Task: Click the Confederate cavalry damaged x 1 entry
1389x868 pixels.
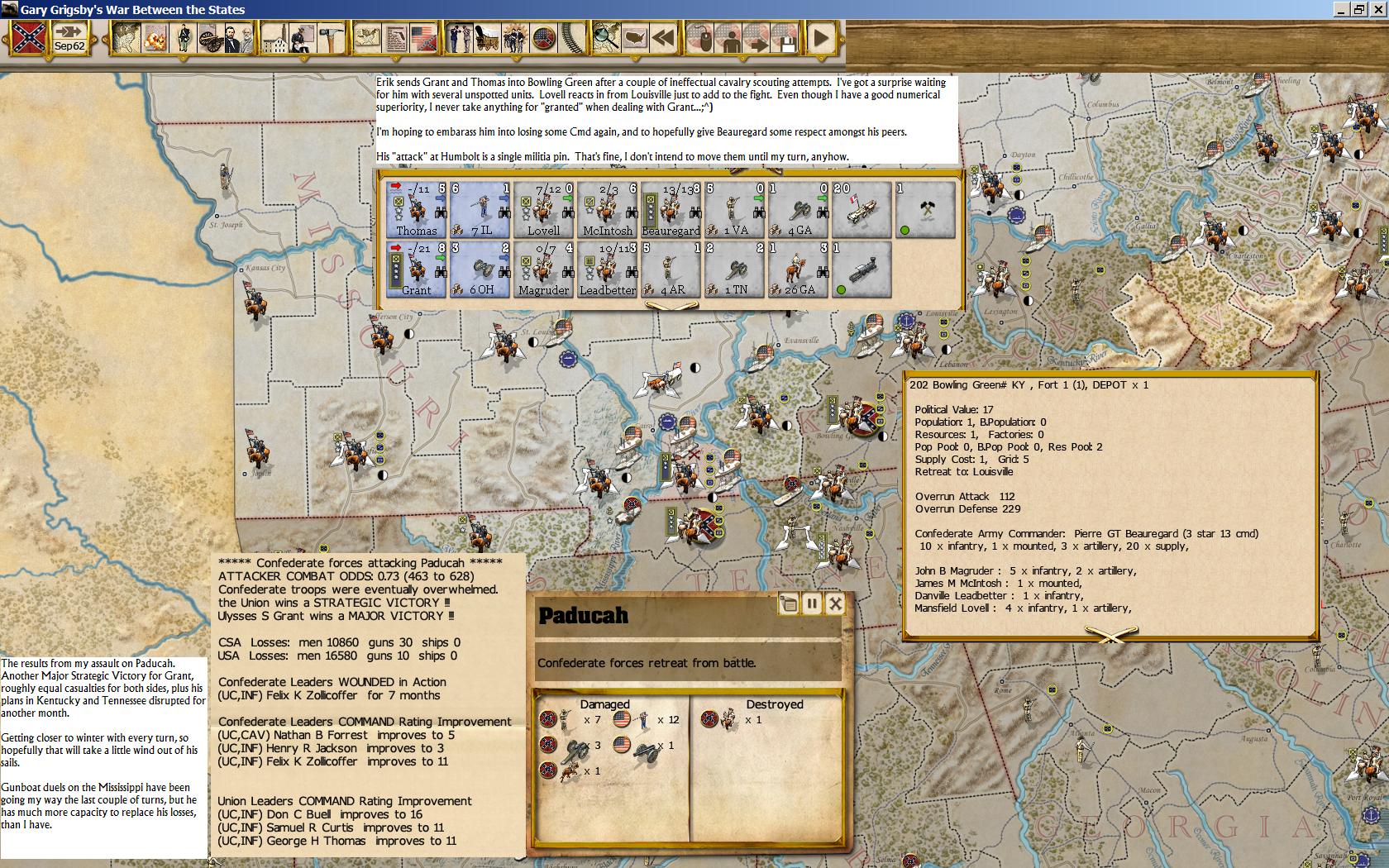Action: click(570, 771)
